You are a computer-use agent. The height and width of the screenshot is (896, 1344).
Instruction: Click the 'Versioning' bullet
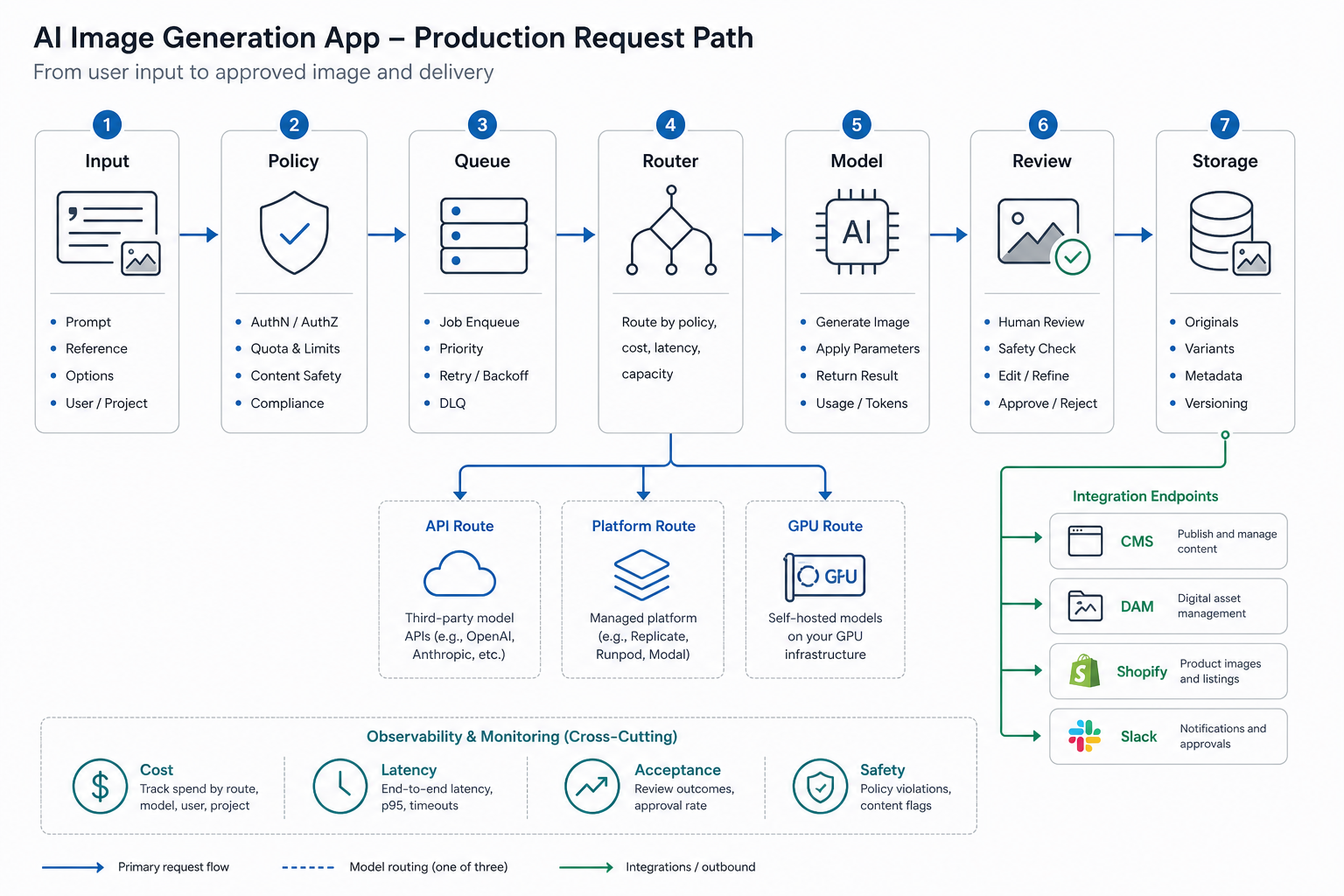click(x=1215, y=403)
